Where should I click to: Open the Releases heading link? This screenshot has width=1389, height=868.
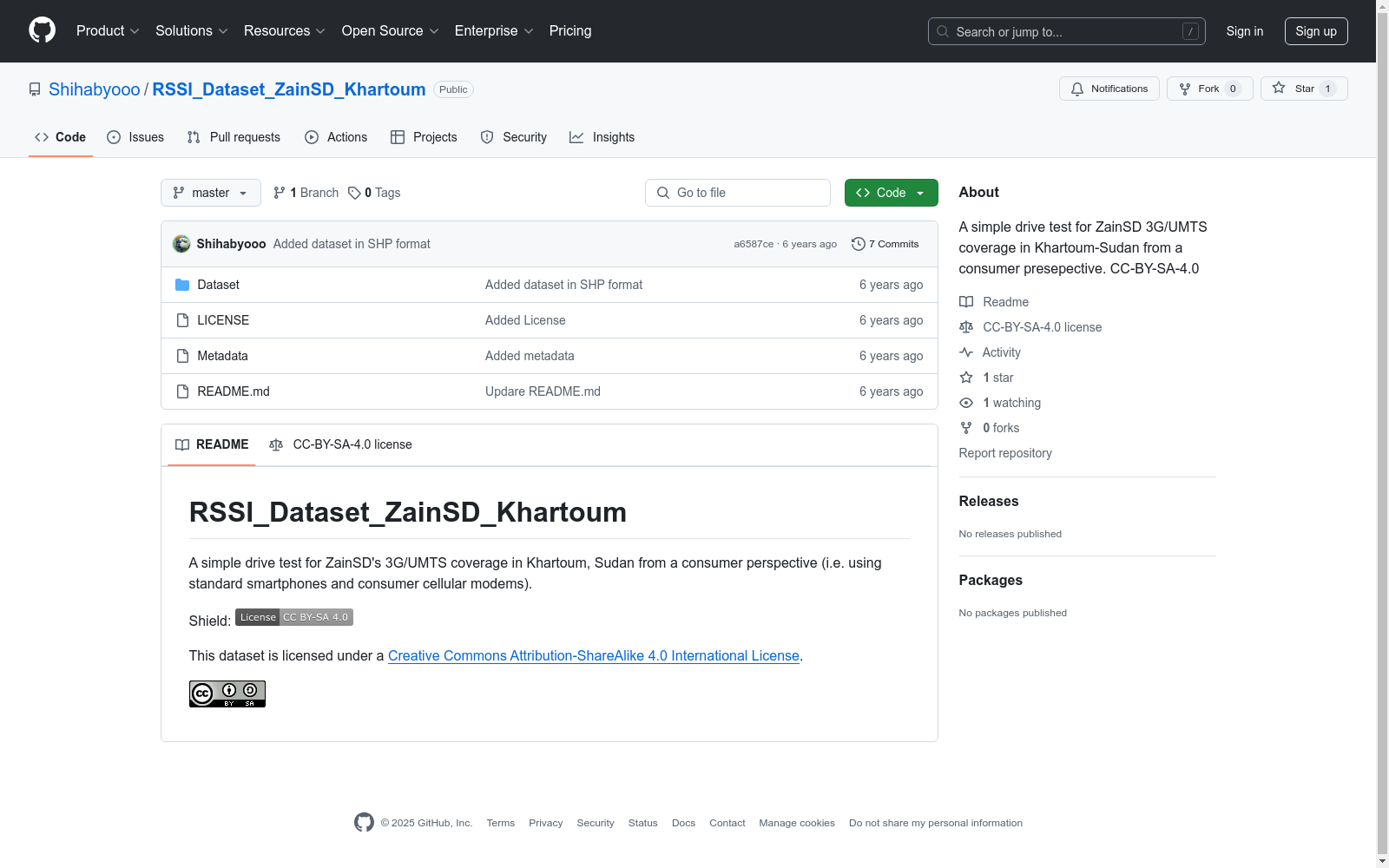coord(989,501)
